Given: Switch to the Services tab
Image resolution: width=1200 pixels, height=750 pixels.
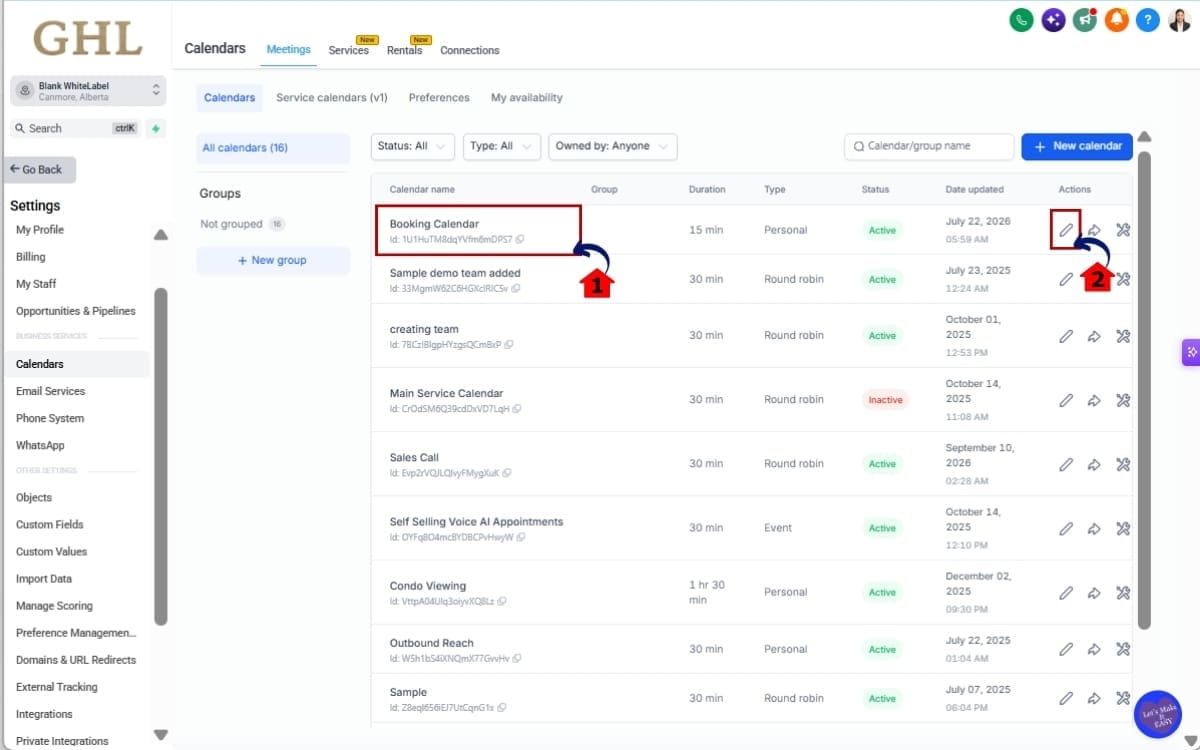Looking at the screenshot, I should [x=349, y=50].
